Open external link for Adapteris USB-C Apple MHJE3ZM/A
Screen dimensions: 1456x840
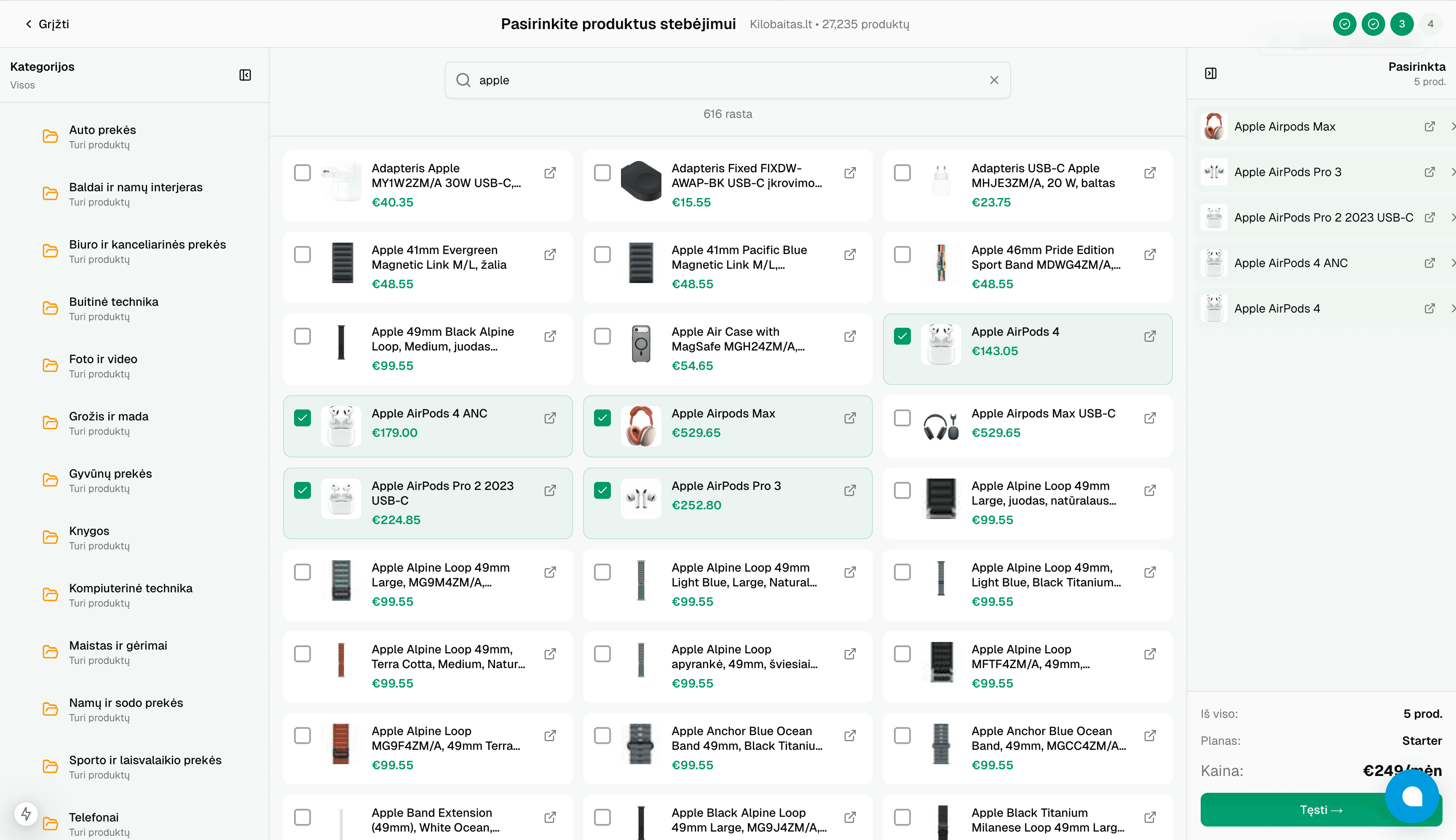coord(1150,172)
